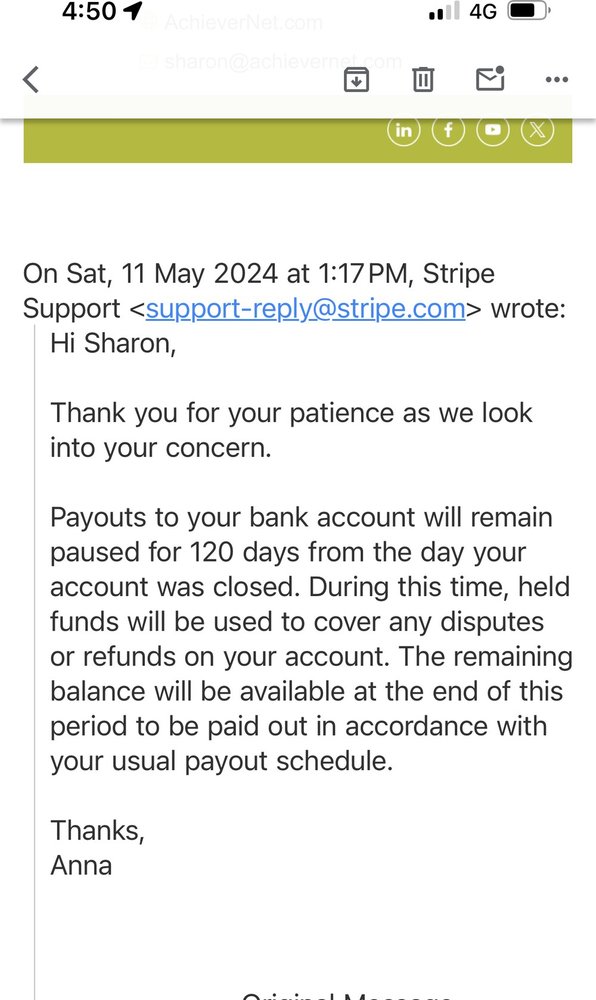Open the three-dot more options menu
Viewport: 596px width, 1000px height.
pyautogui.click(x=556, y=80)
